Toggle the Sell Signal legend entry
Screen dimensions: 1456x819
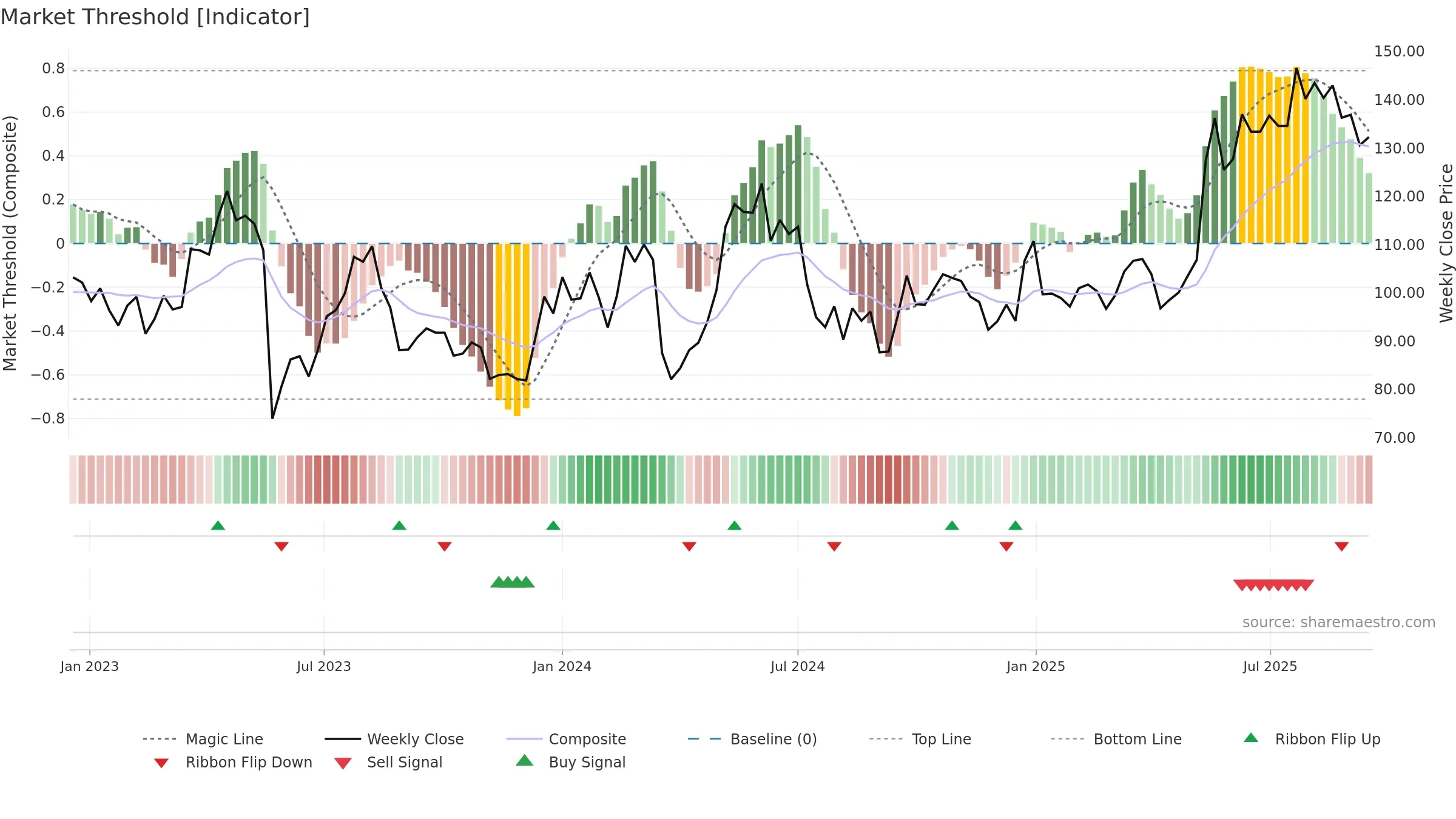(x=388, y=762)
